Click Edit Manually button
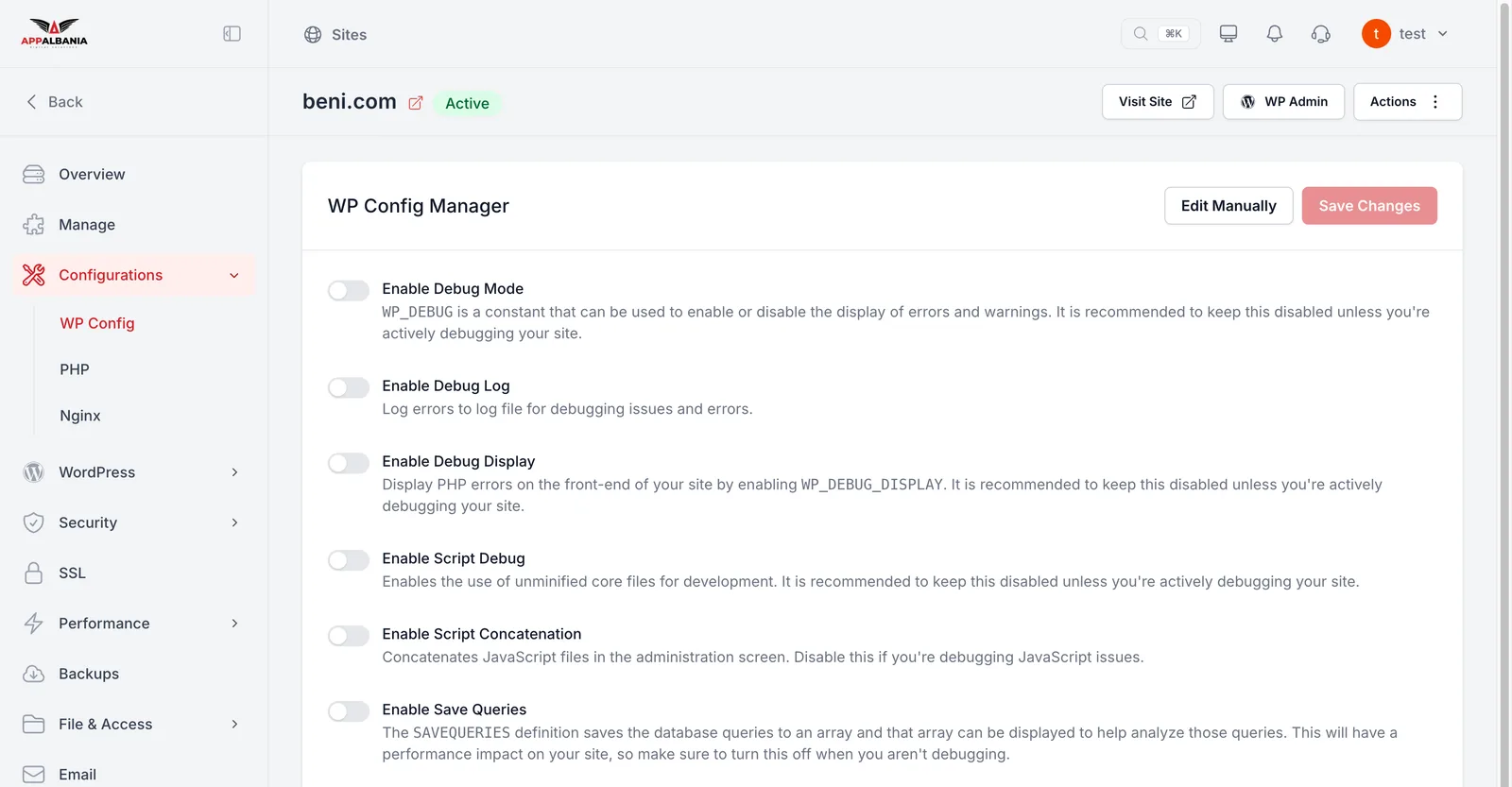 click(1228, 206)
